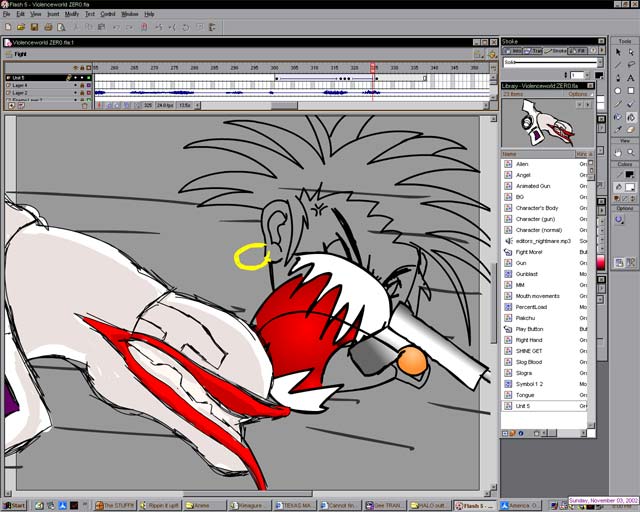Viewport: 640px width, 512px height.
Task: Open Edit Scene dropdown above timeline
Action: tap(478, 54)
